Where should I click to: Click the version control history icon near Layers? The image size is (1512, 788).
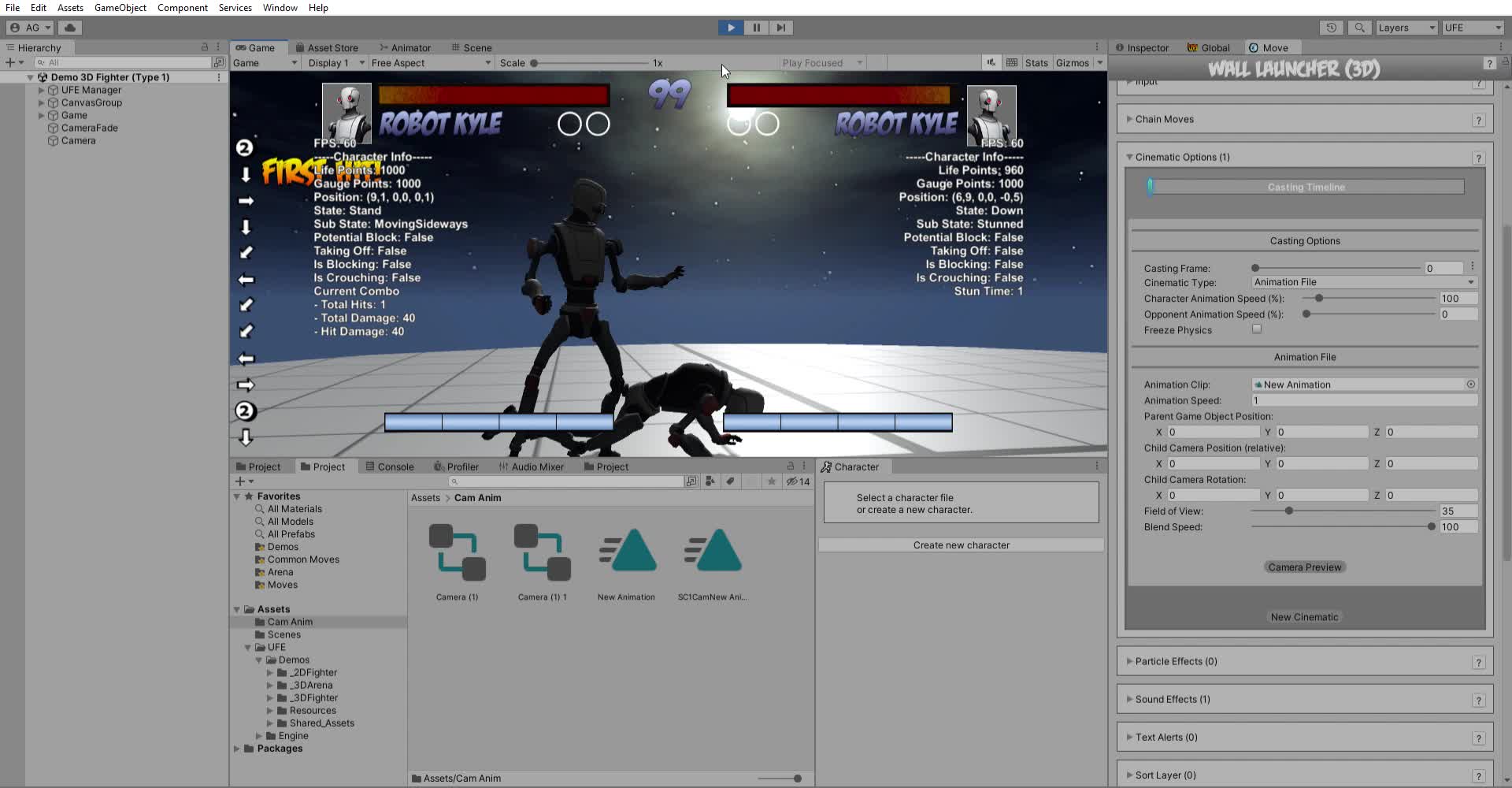click(x=1331, y=28)
